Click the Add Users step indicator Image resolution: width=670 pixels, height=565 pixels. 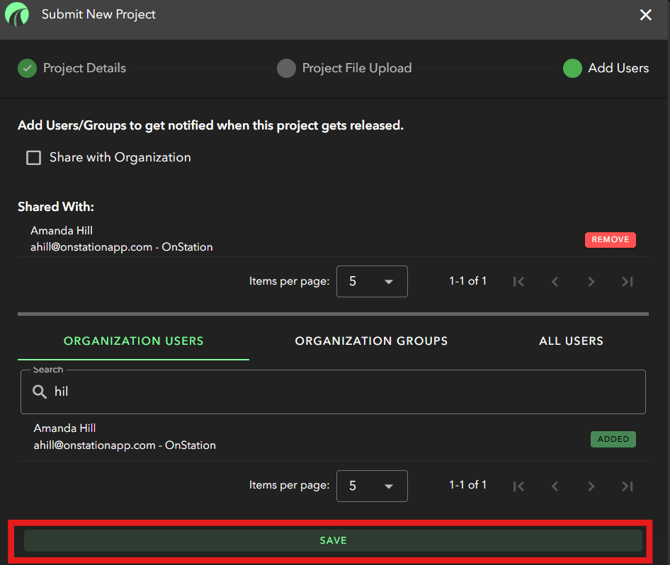[572, 68]
